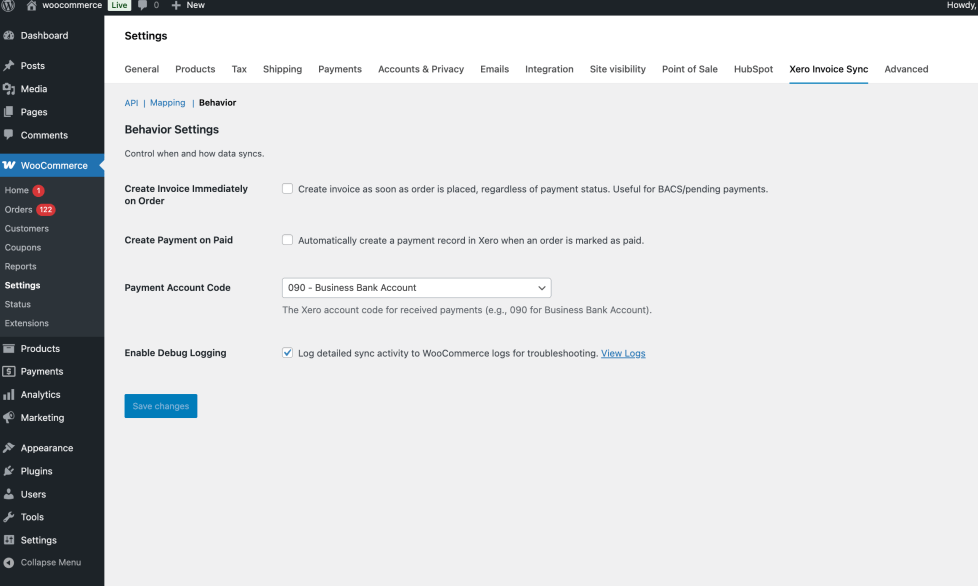The image size is (978, 586).
Task: Open the comments bubble icon in admin bar
Action: 142,5
